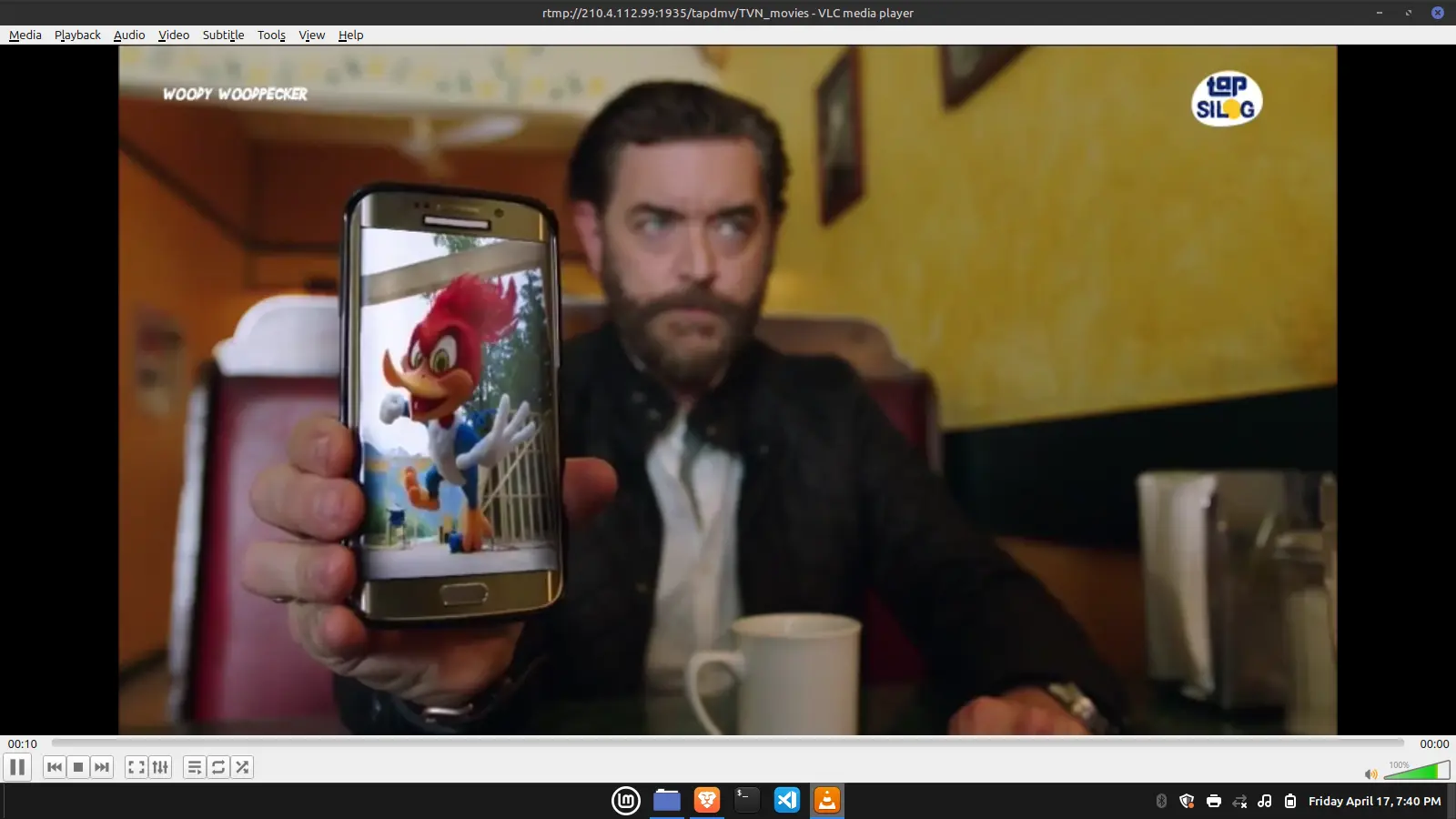This screenshot has width=1456, height=819.
Task: Maximize the VLC window
Action: click(1409, 13)
